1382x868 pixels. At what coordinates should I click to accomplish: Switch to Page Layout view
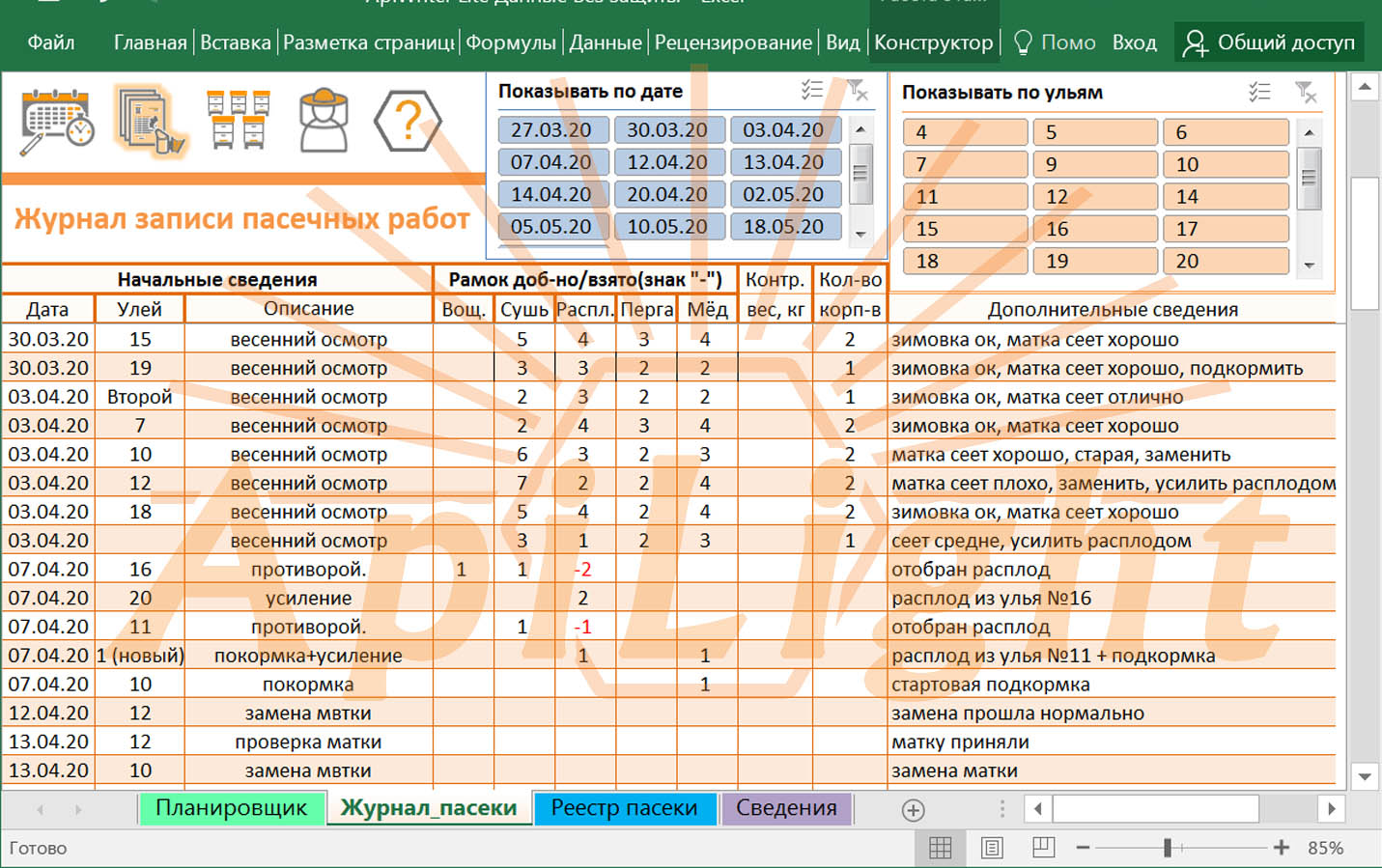[991, 848]
